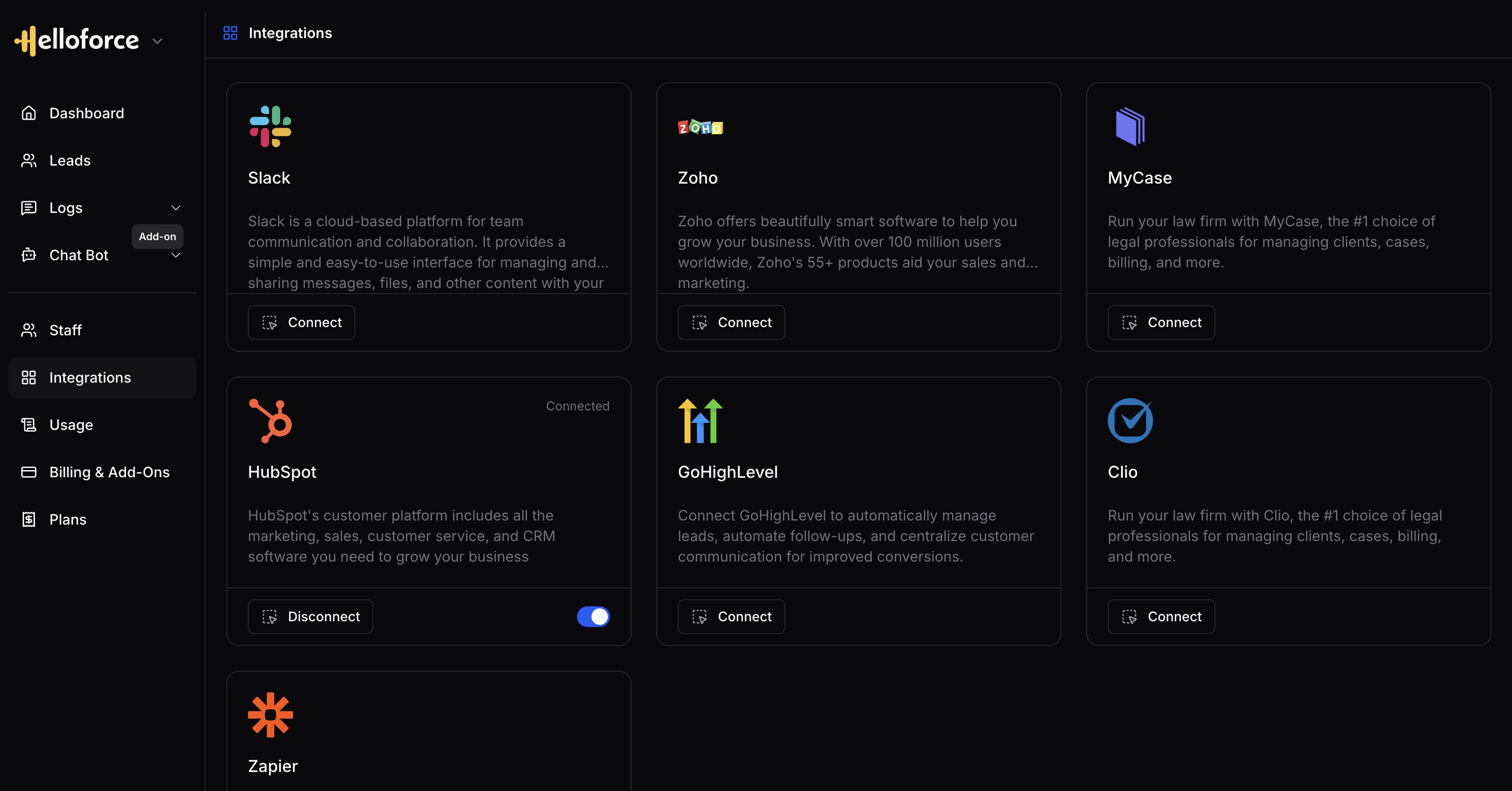
Task: Open Dashboard from the sidebar
Action: pyautogui.click(x=102, y=113)
